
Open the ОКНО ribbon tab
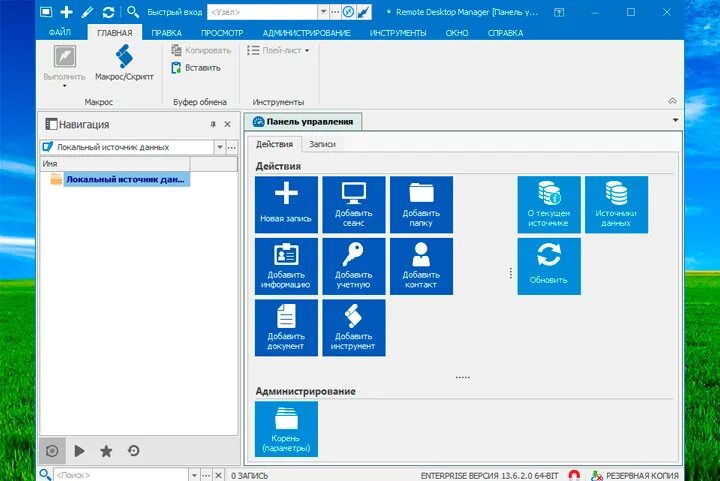(x=457, y=33)
